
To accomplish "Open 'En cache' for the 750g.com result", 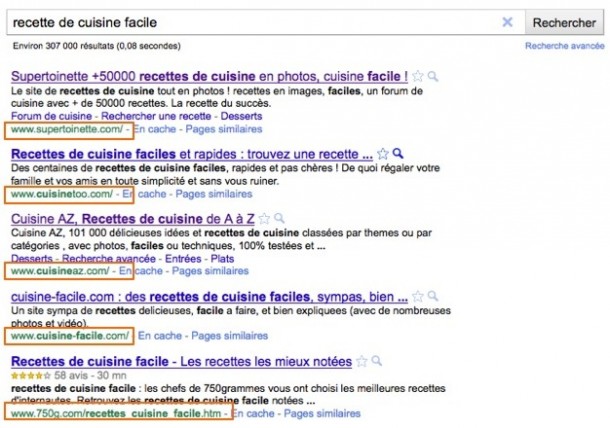I will point(253,413).
